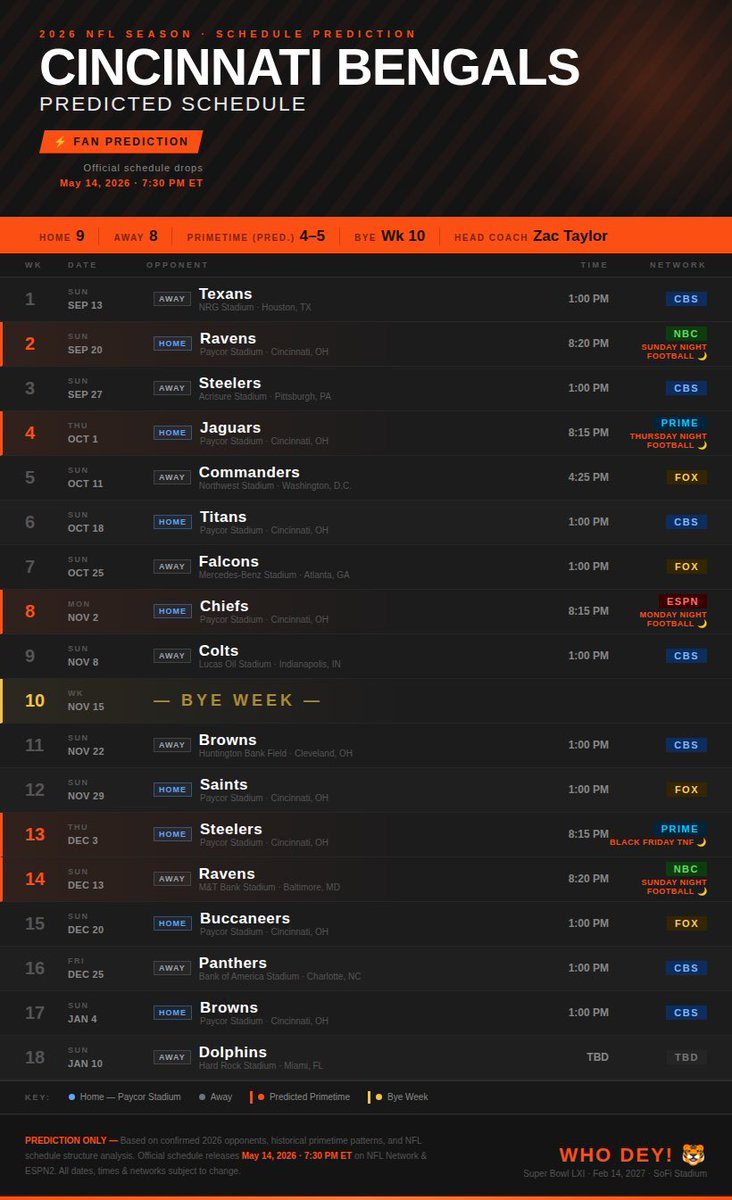Screen dimensions: 732x1200
Task: Click the OPPONENT column header
Action: [177, 265]
